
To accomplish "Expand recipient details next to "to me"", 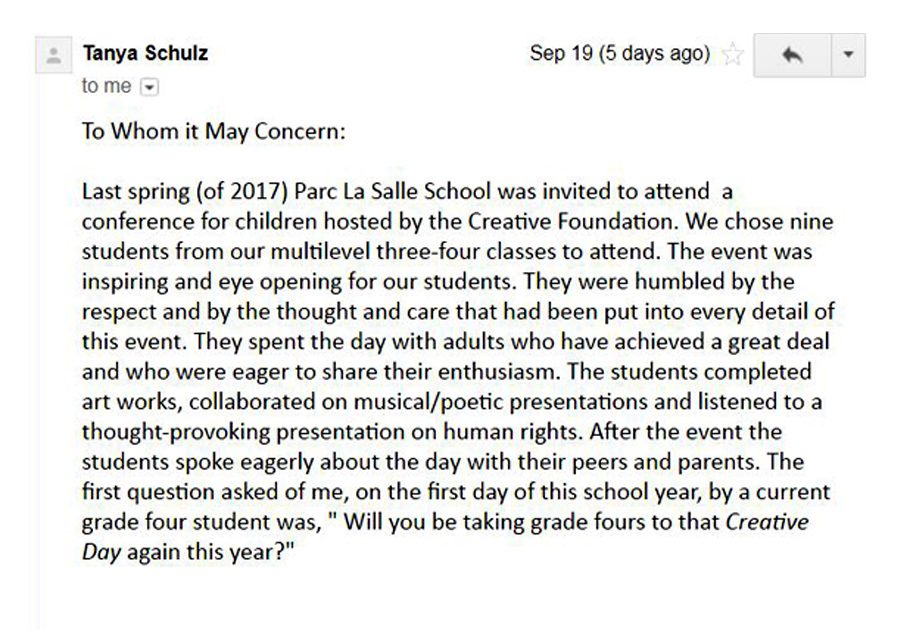I will click(x=150, y=87).
